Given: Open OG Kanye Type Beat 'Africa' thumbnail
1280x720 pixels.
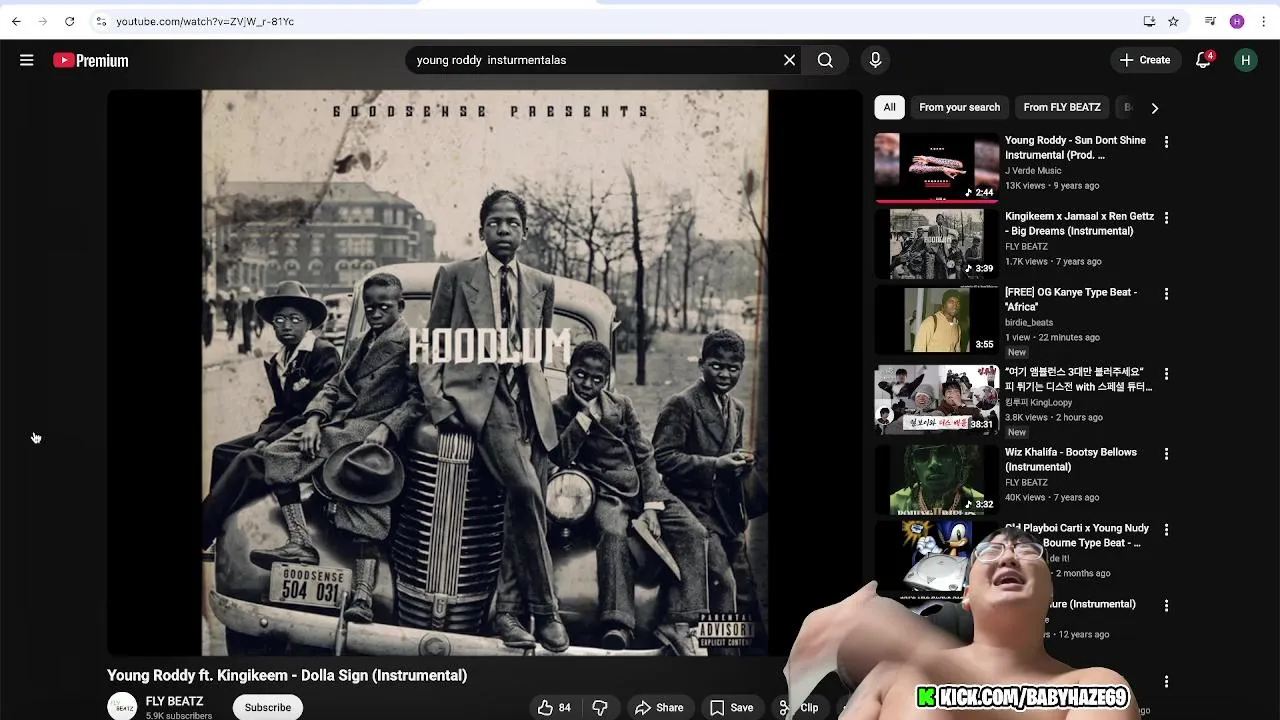Looking at the screenshot, I should tap(937, 320).
